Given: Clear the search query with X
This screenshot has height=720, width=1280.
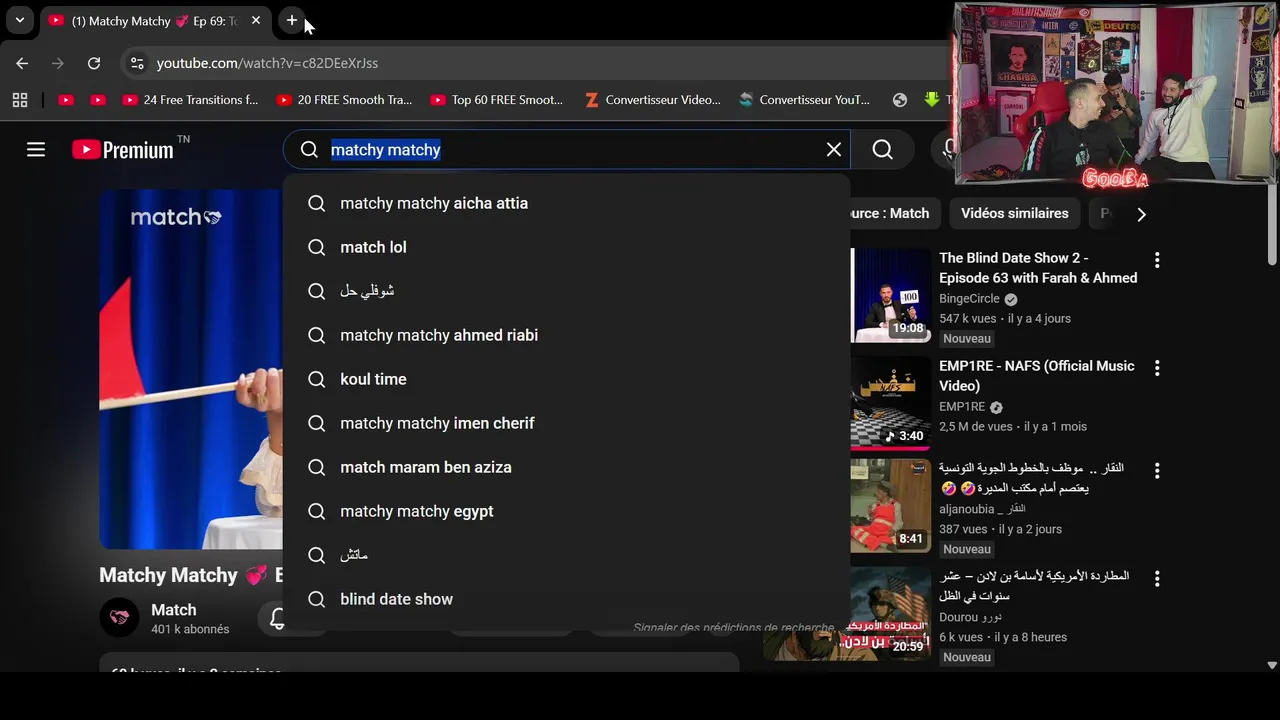Looking at the screenshot, I should (x=834, y=150).
